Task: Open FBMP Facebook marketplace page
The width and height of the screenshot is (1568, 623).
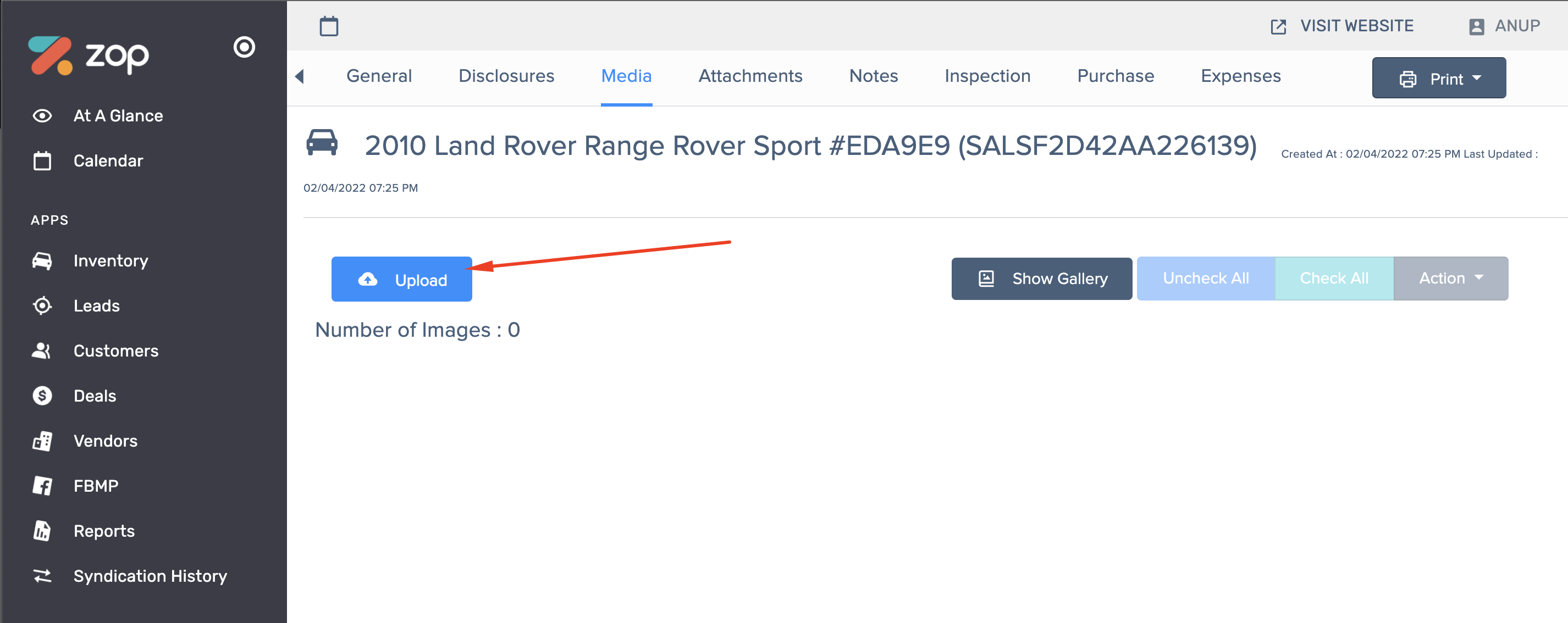Action: tap(96, 486)
